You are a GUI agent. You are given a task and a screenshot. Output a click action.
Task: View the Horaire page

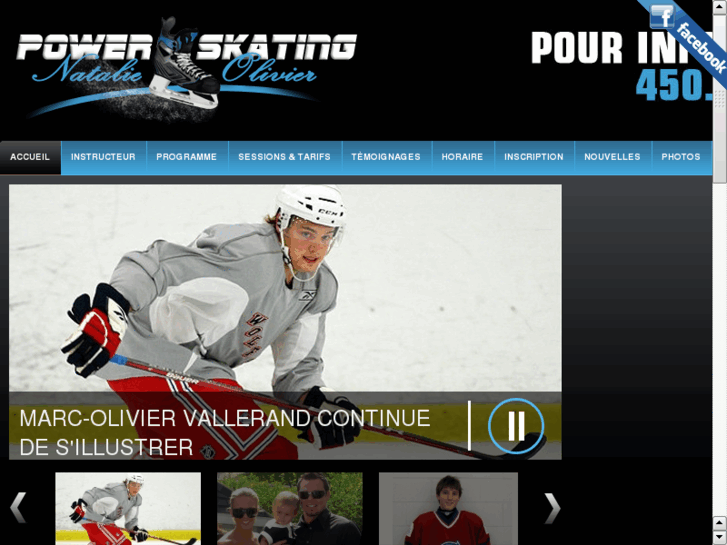[462, 157]
